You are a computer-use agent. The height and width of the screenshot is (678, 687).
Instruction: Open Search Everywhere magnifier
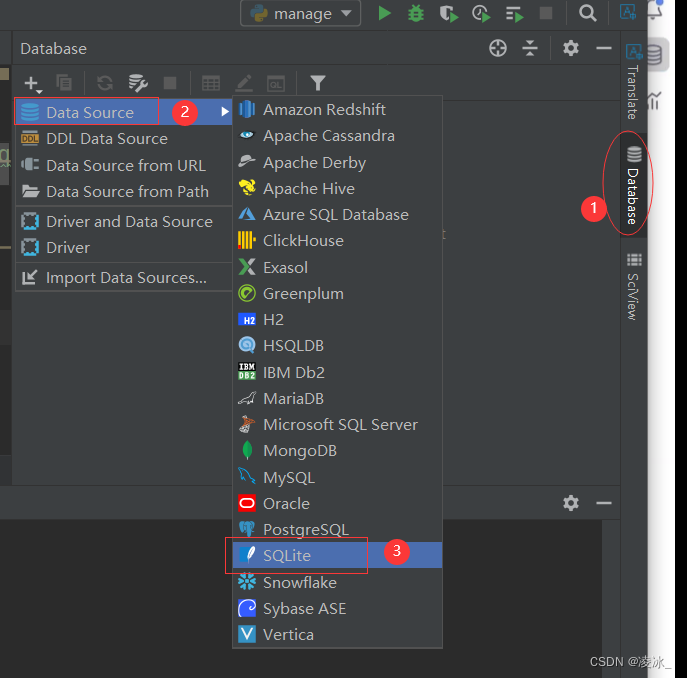pos(587,13)
